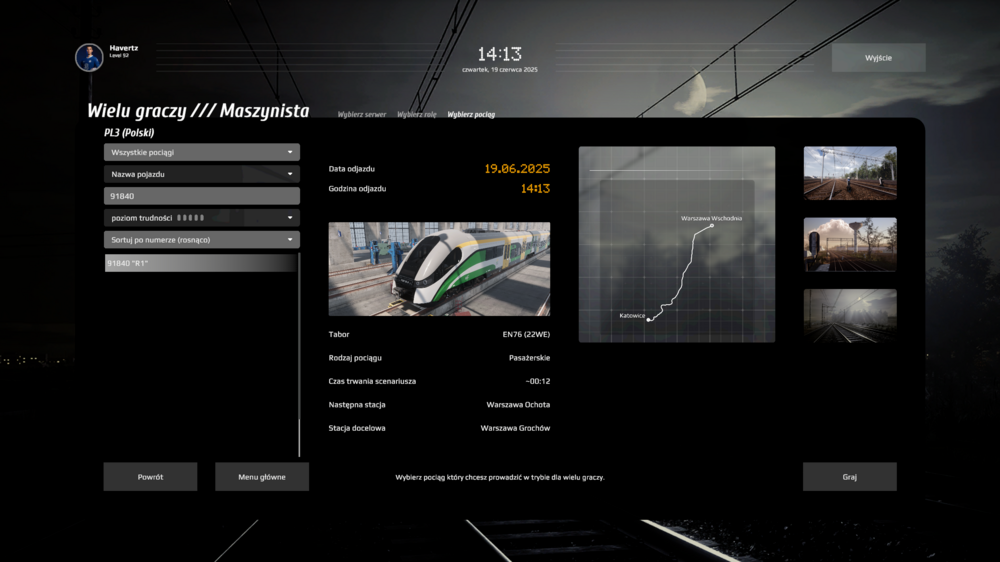The height and width of the screenshot is (562, 1000).
Task: Click the Warszawa Wschodnia map marker
Action: 712,226
